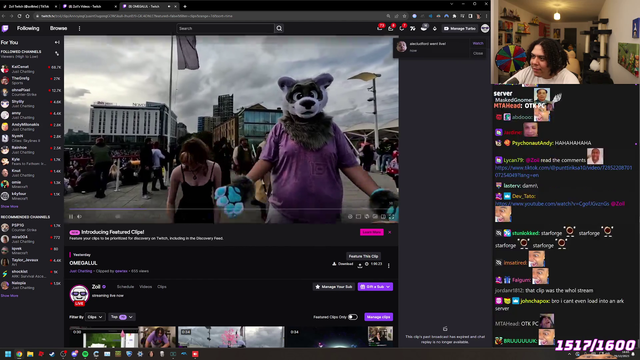This screenshot has width=640, height=360.
Task: Go to the Following page
Action: 28,29
